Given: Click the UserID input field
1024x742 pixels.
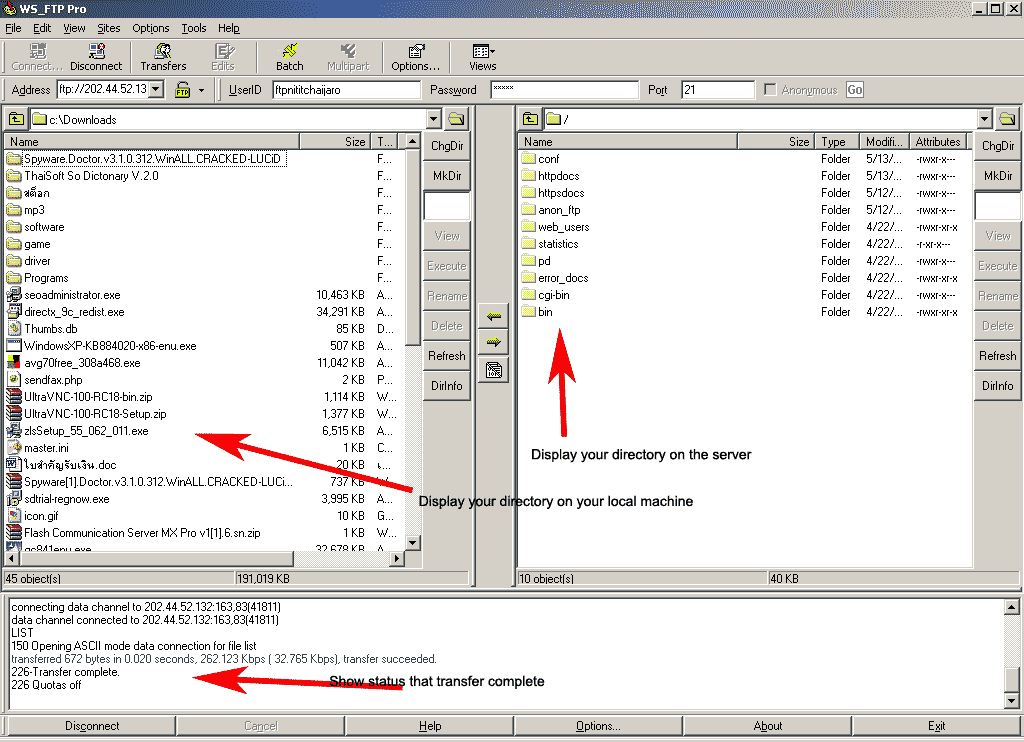Looking at the screenshot, I should click(346, 89).
